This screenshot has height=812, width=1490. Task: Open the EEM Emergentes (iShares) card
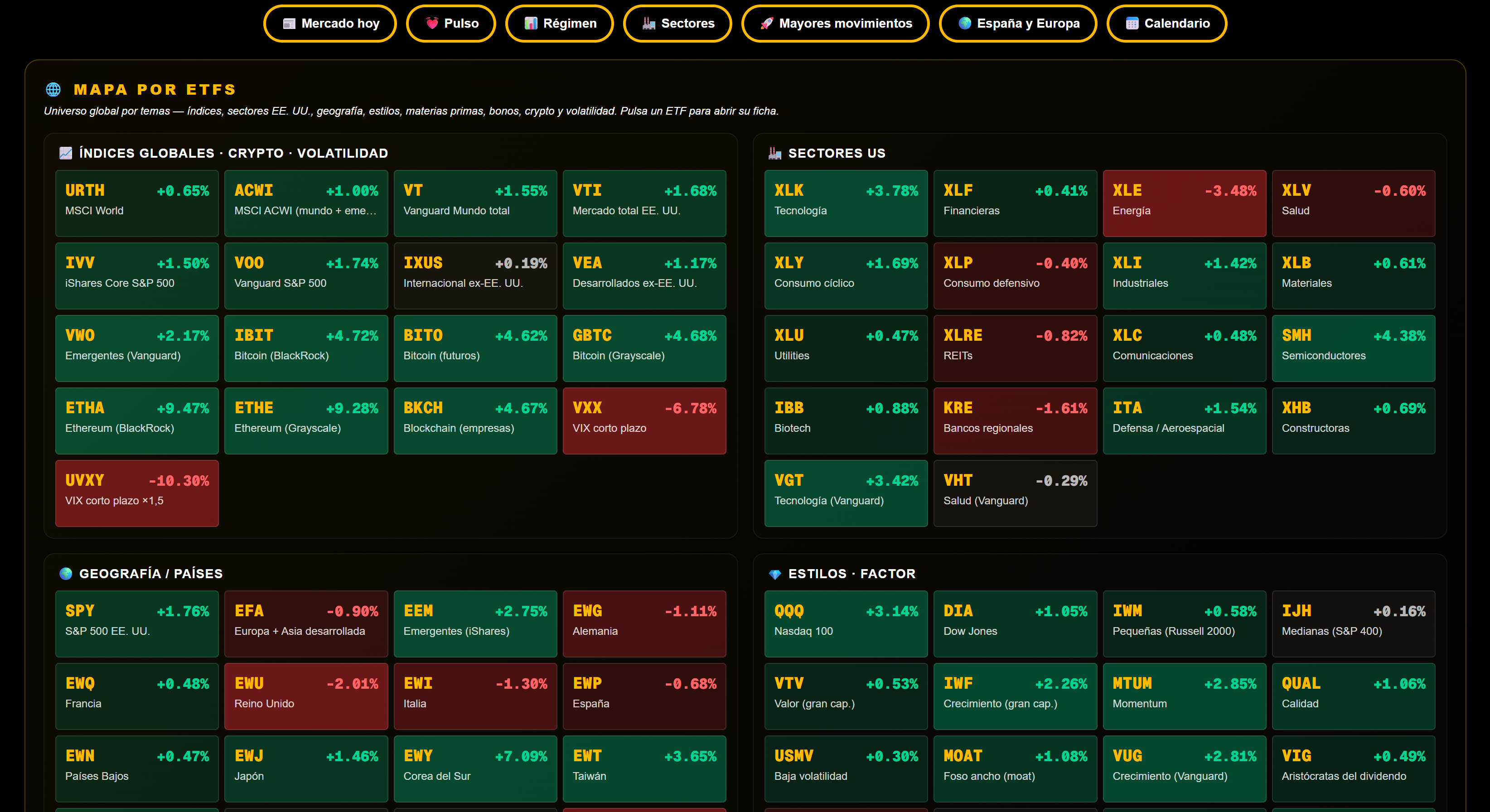pos(475,624)
